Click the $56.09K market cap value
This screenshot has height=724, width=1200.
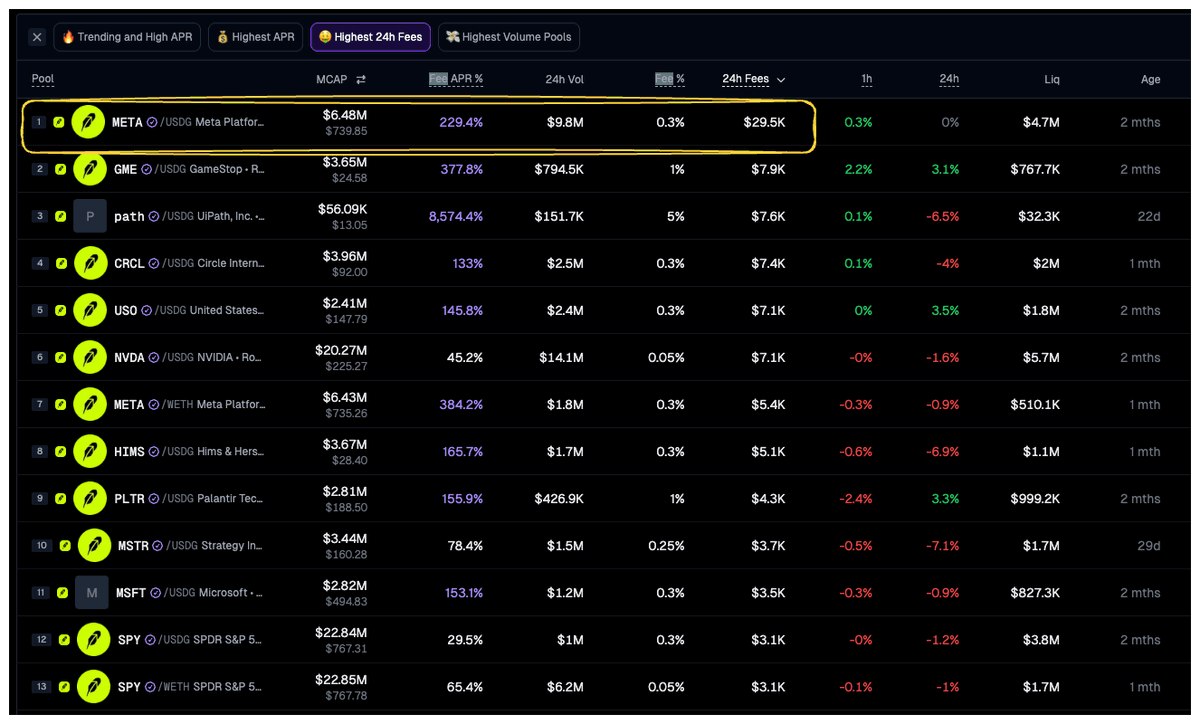click(x=344, y=209)
